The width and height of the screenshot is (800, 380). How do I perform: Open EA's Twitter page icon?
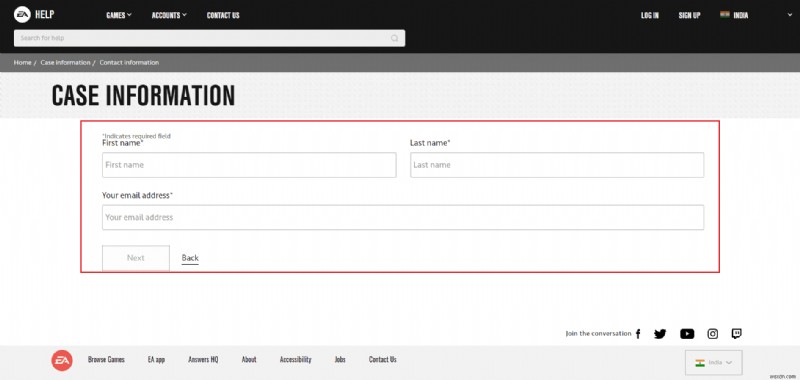coord(660,334)
